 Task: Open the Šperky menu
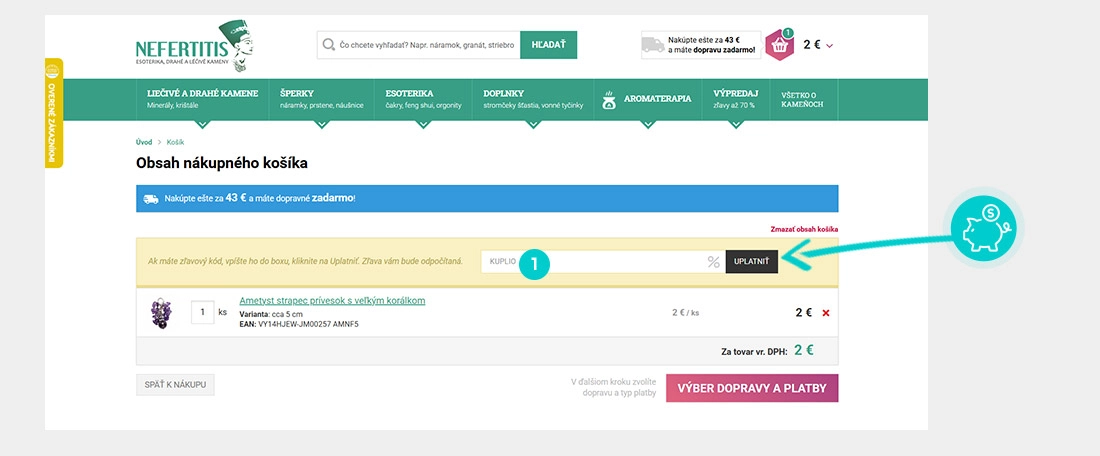click(x=320, y=98)
